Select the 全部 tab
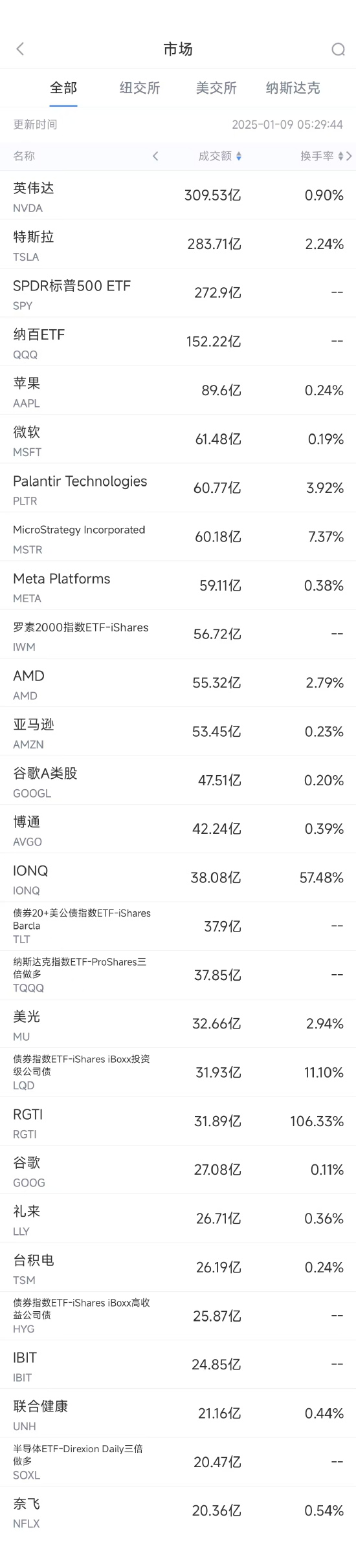Screen dimensions: 356x1568 pos(63,87)
